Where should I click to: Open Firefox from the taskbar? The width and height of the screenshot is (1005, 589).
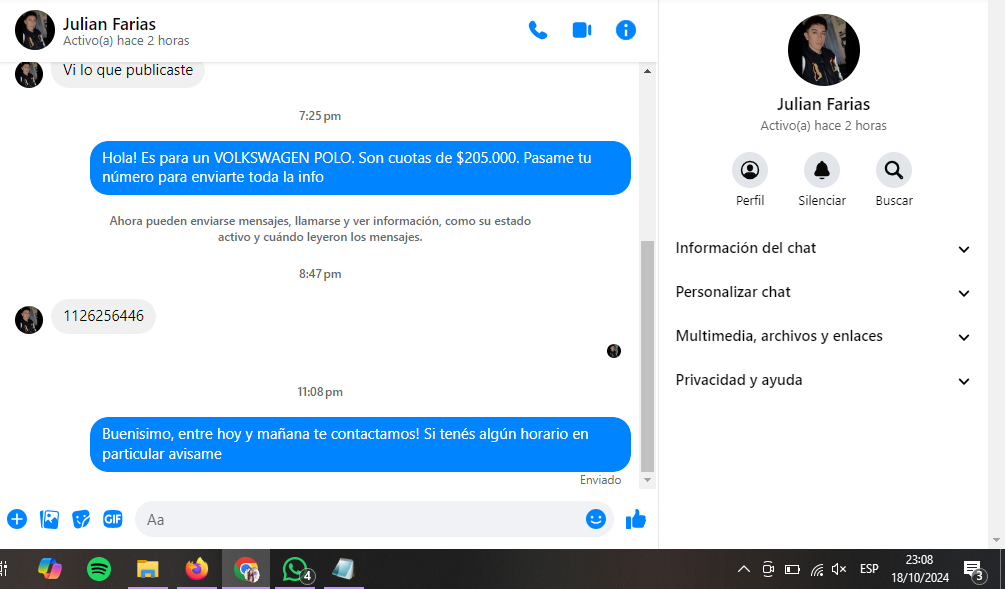[197, 568]
